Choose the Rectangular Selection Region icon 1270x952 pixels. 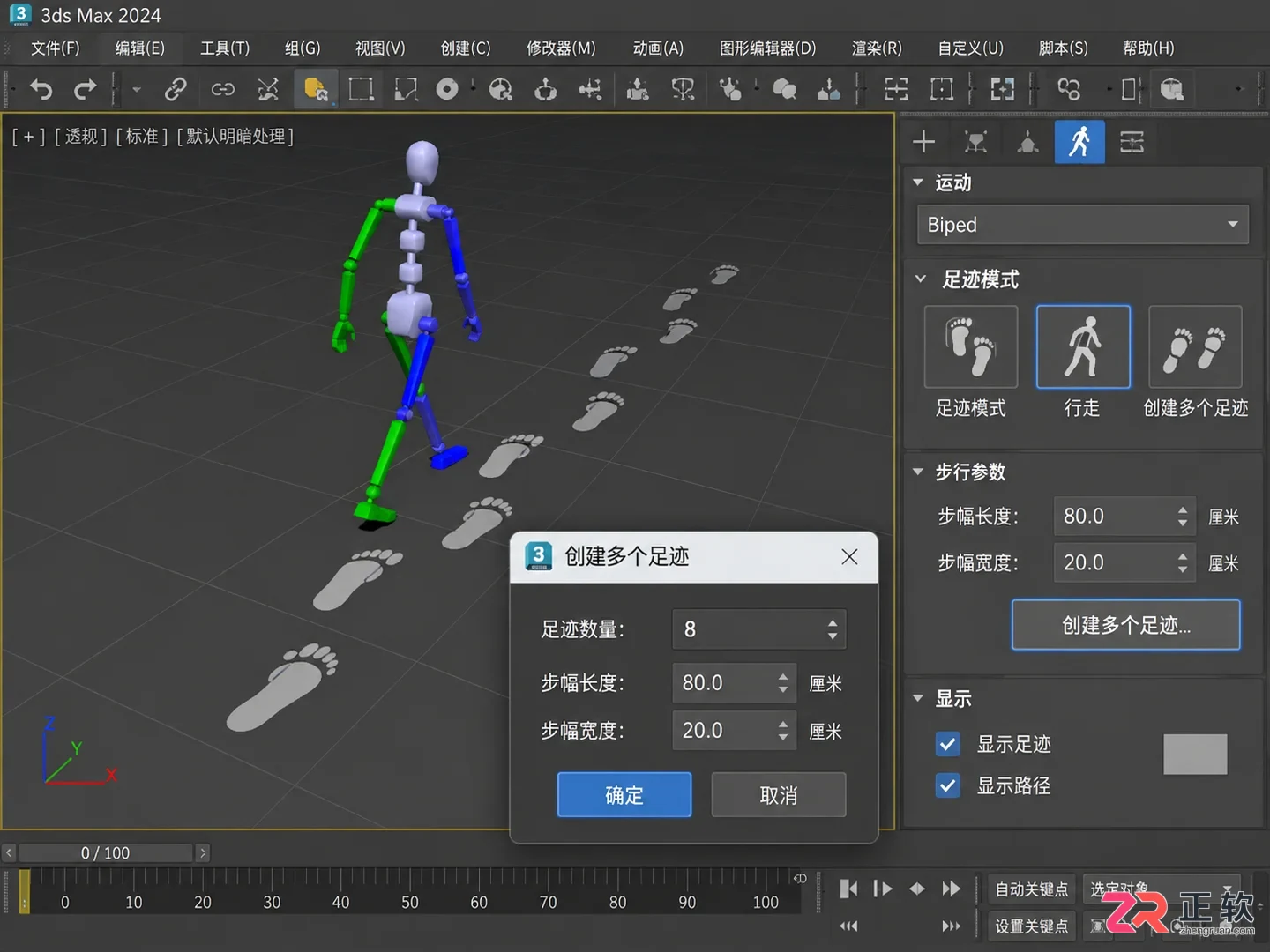[361, 89]
